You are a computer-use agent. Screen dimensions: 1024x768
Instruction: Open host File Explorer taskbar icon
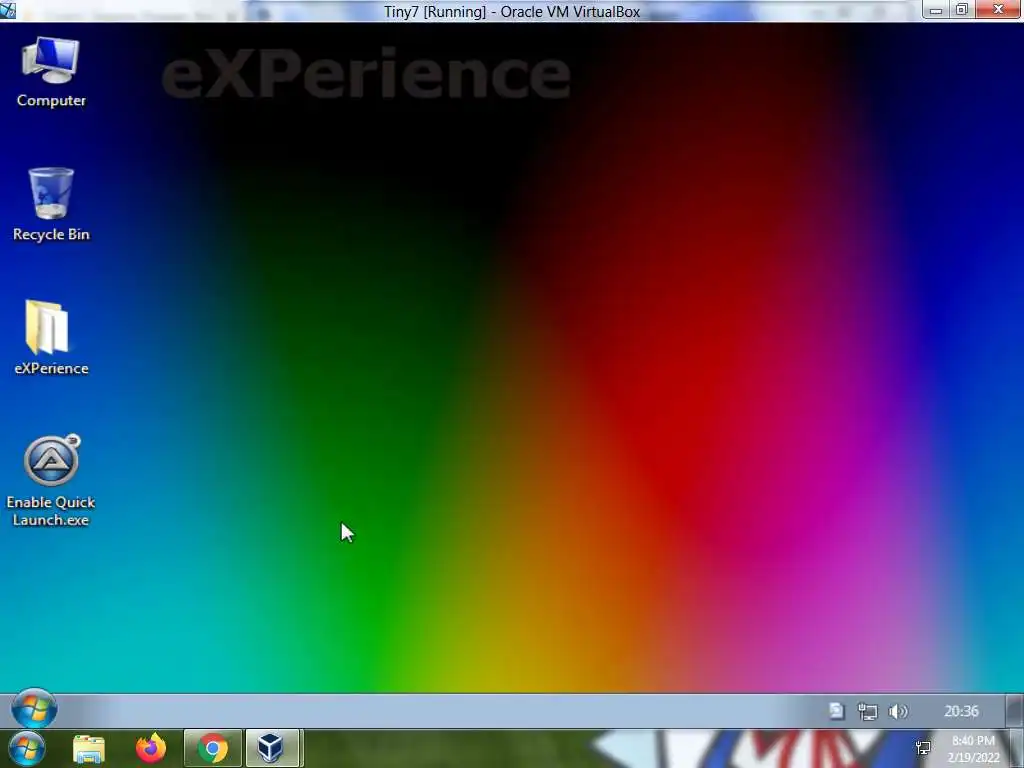pyautogui.click(x=89, y=748)
